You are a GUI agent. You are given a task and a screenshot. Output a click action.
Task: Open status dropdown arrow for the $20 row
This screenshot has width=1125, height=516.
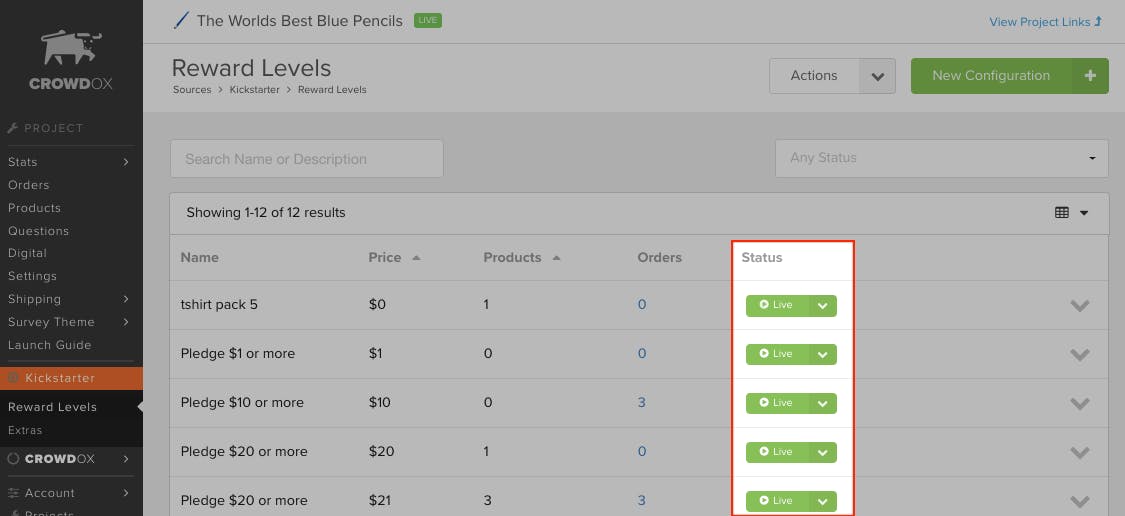tap(823, 452)
